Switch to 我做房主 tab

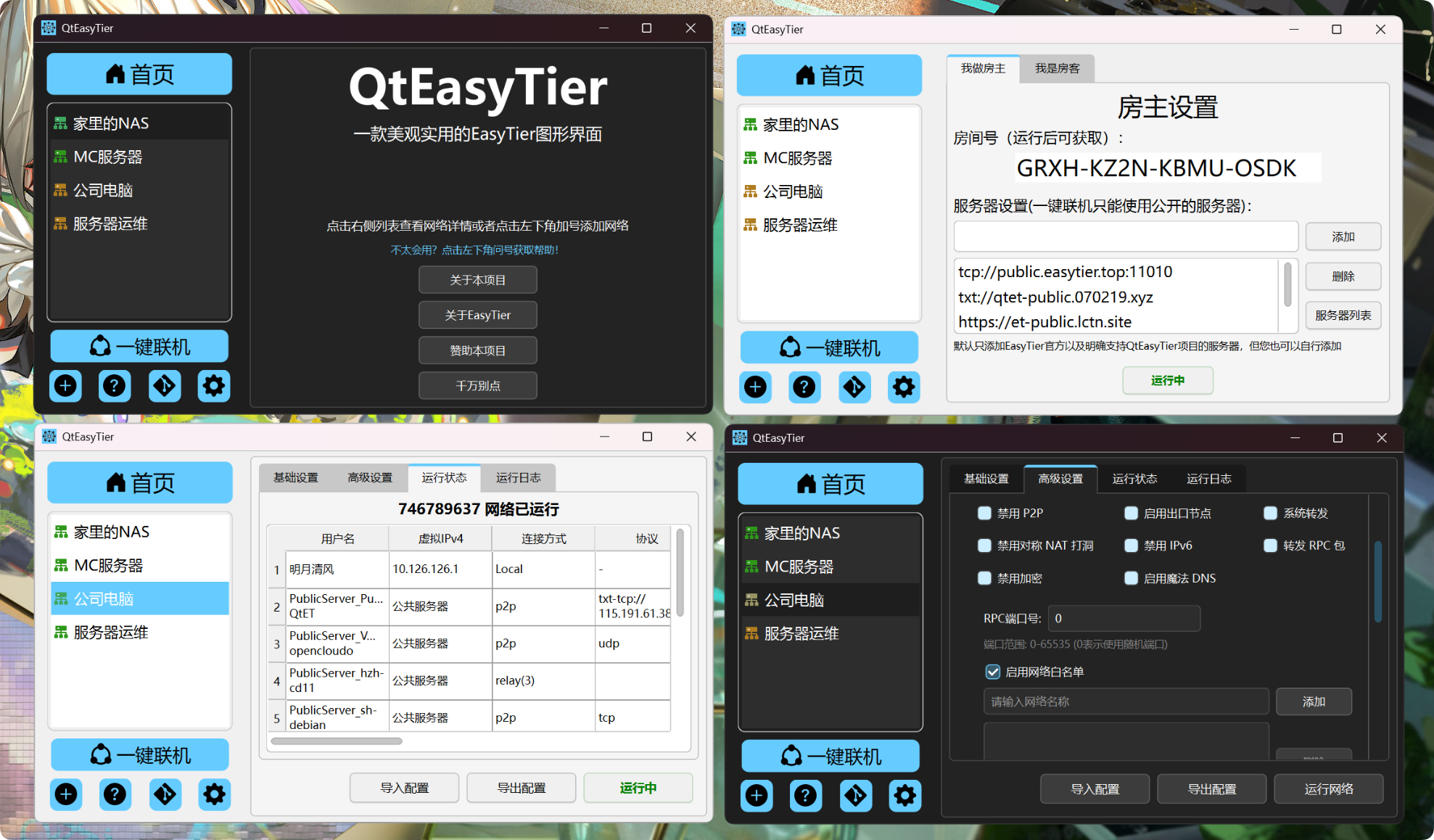[983, 68]
